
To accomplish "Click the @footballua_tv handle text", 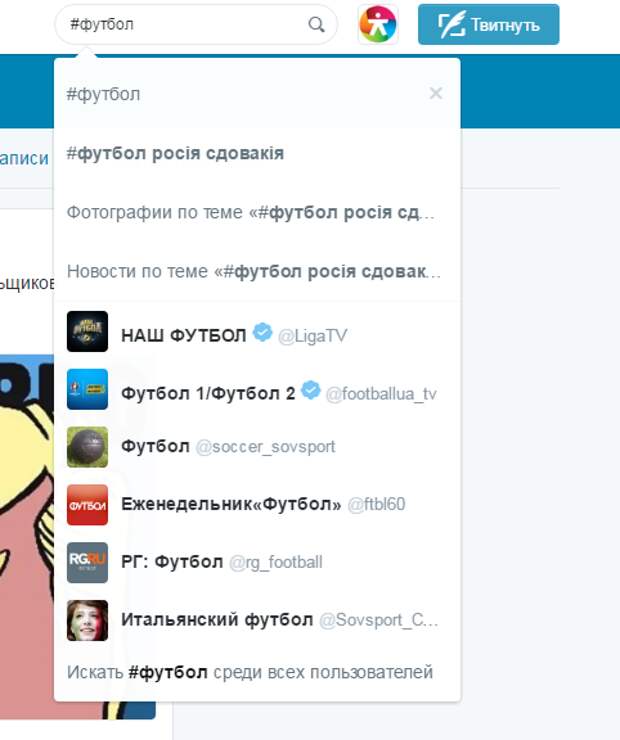I will pyautogui.click(x=381, y=394).
